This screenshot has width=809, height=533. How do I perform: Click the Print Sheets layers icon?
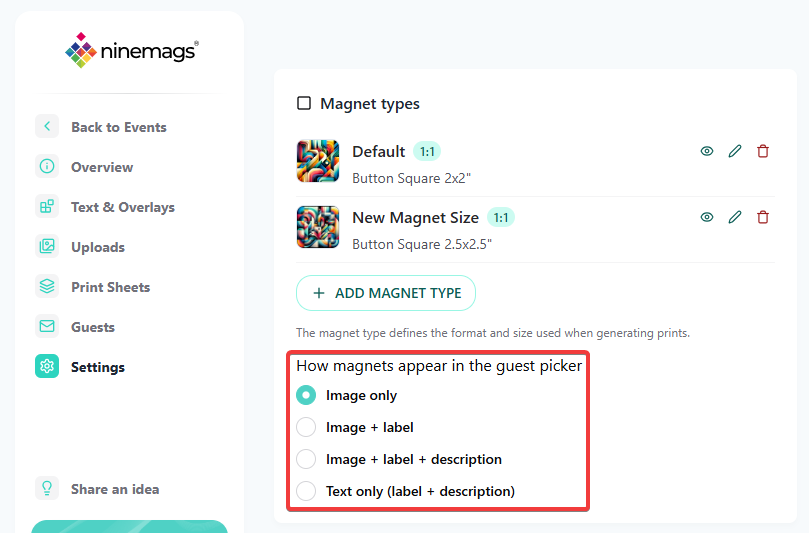(x=47, y=286)
